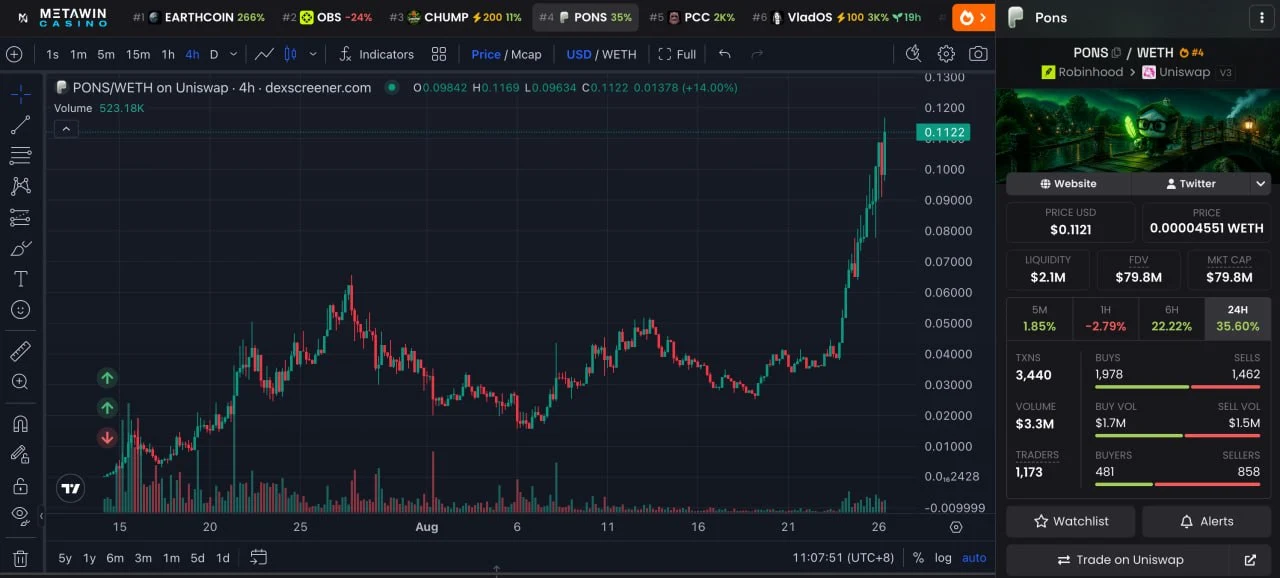Toggle magnet mode
Screen dimensions: 1280x578
[20, 423]
